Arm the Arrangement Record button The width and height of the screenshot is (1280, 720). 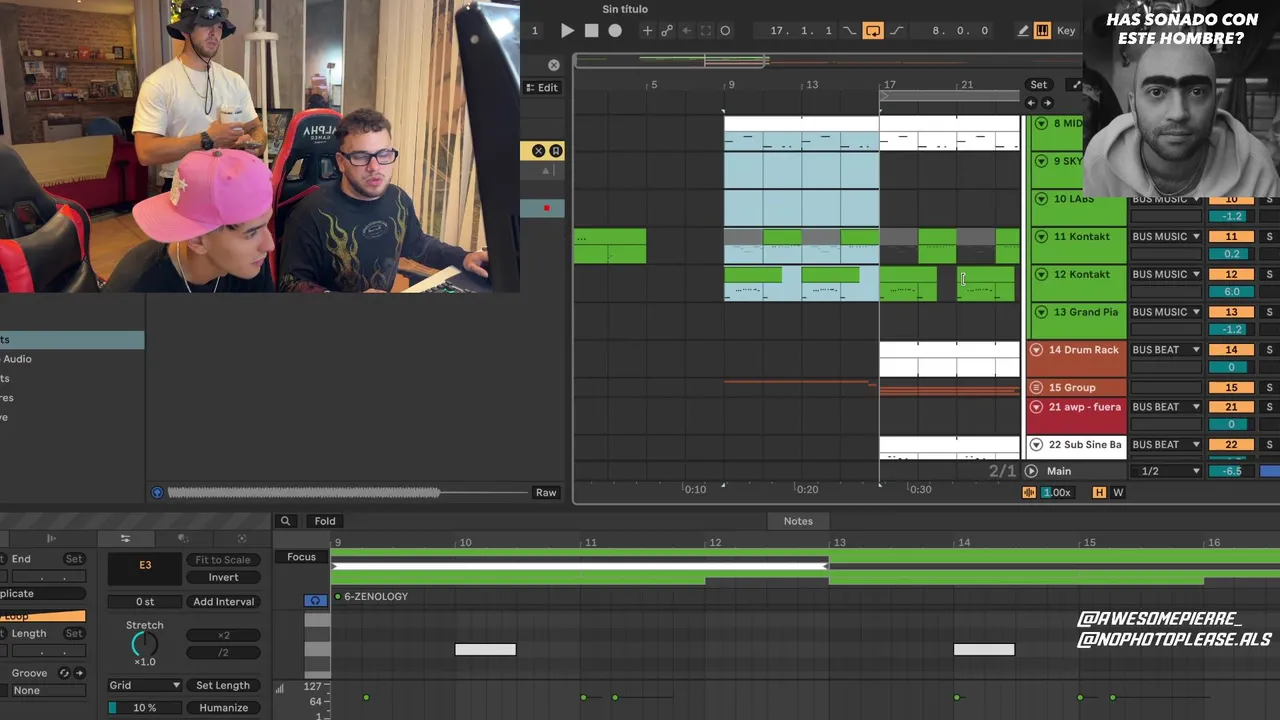point(615,31)
